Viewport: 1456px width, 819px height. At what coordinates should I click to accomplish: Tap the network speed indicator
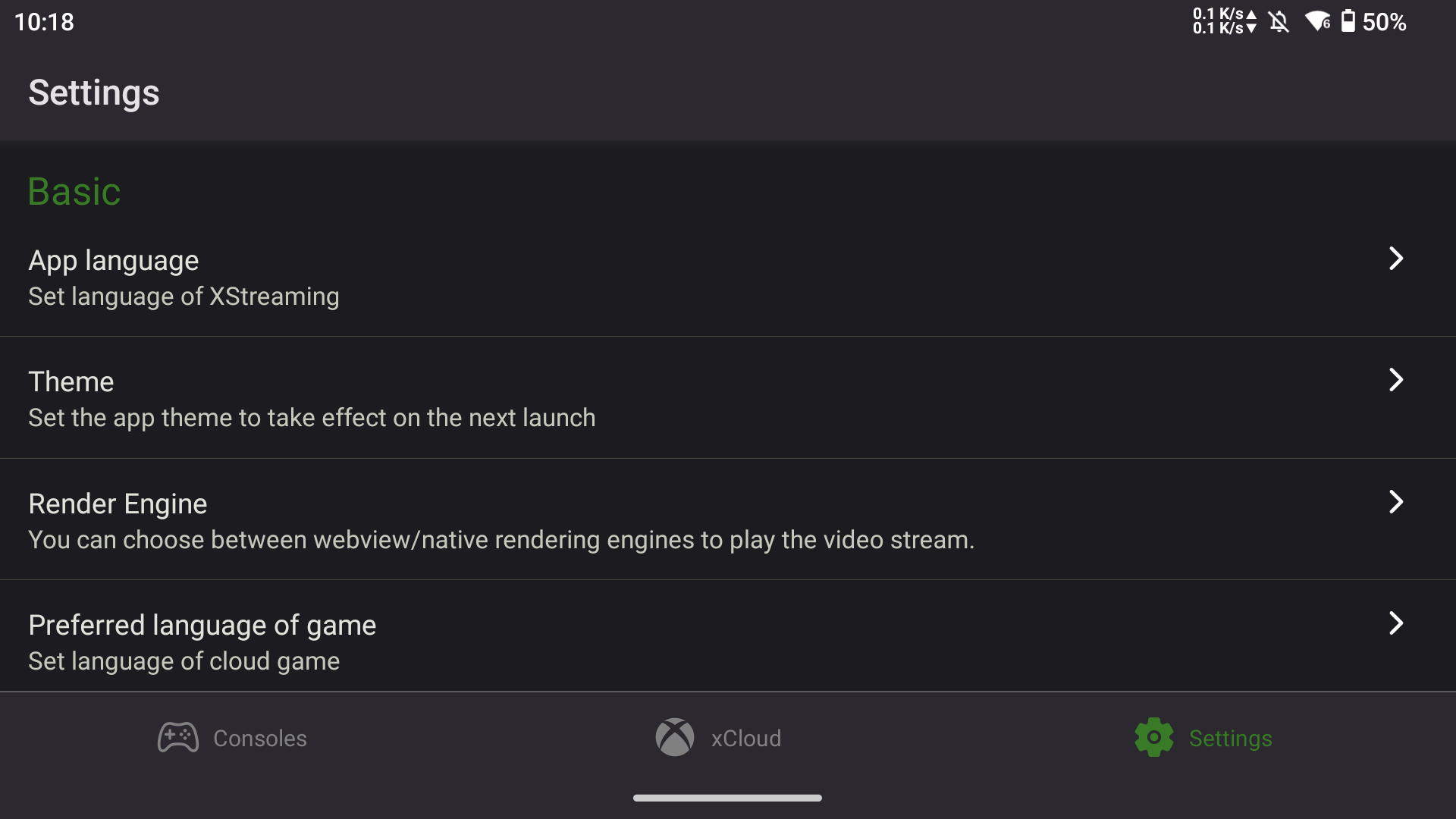coord(1225,21)
